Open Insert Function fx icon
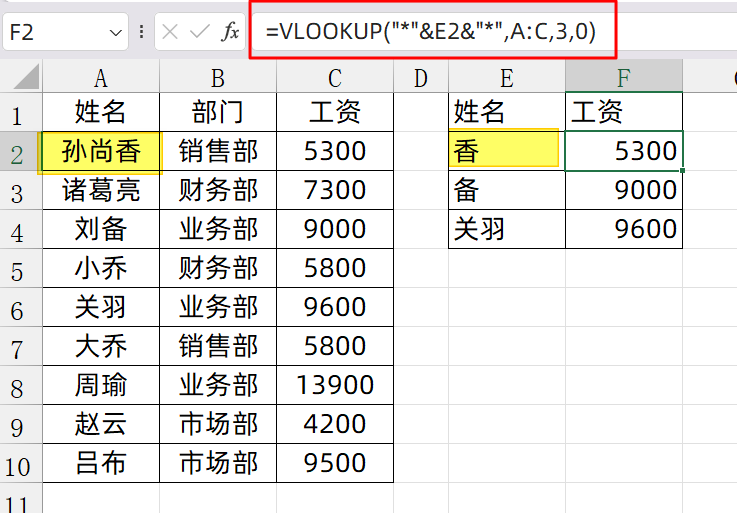Screen dimensions: 737x513 (230, 32)
